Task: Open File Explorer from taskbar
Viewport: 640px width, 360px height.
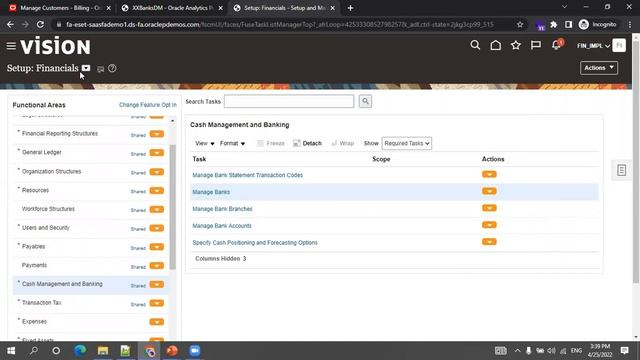Action: coord(103,351)
